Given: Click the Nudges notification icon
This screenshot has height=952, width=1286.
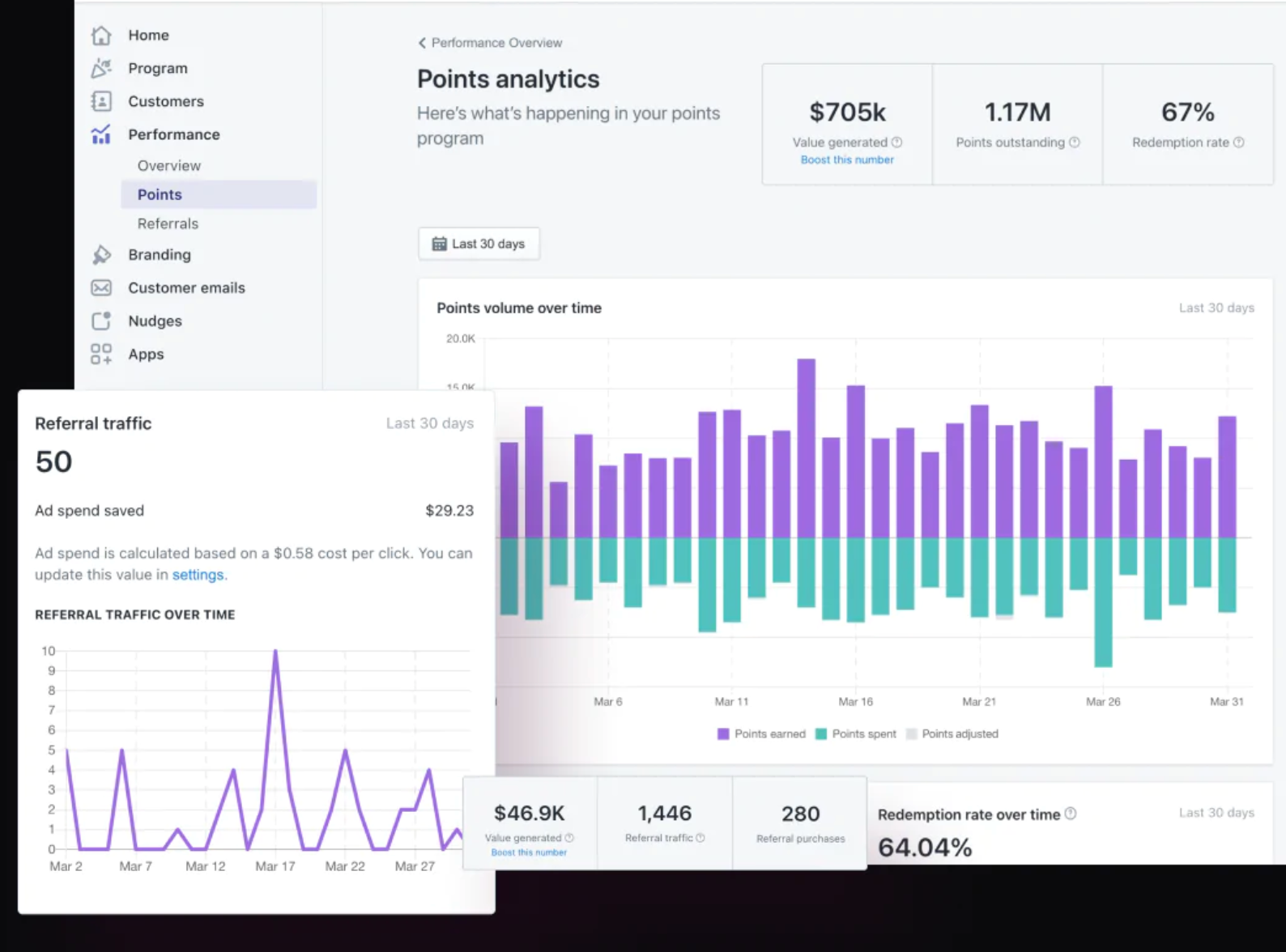Looking at the screenshot, I should coord(101,321).
